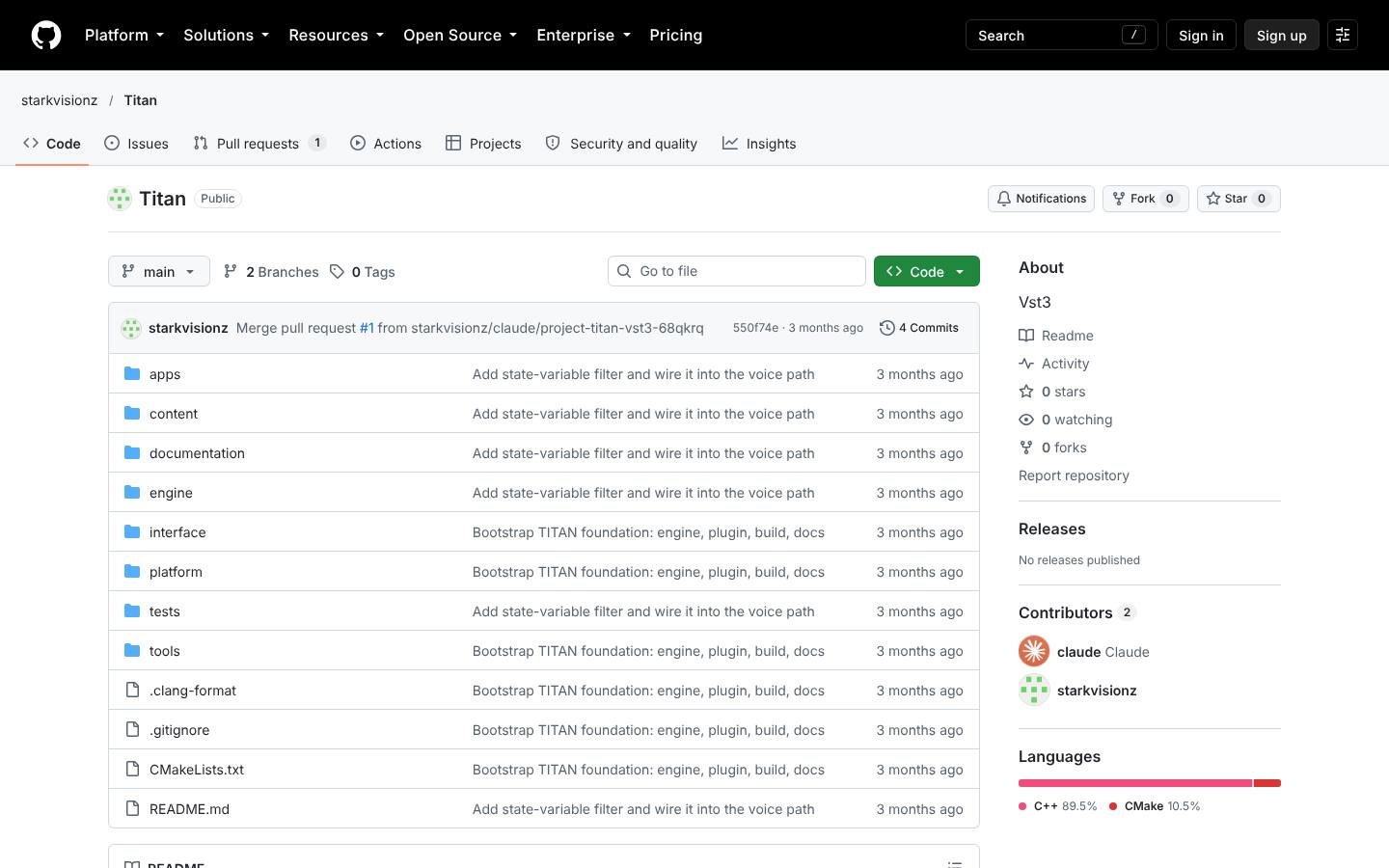This screenshot has height=868, width=1389.
Task: Click the Report repository link
Action: pos(1074,475)
